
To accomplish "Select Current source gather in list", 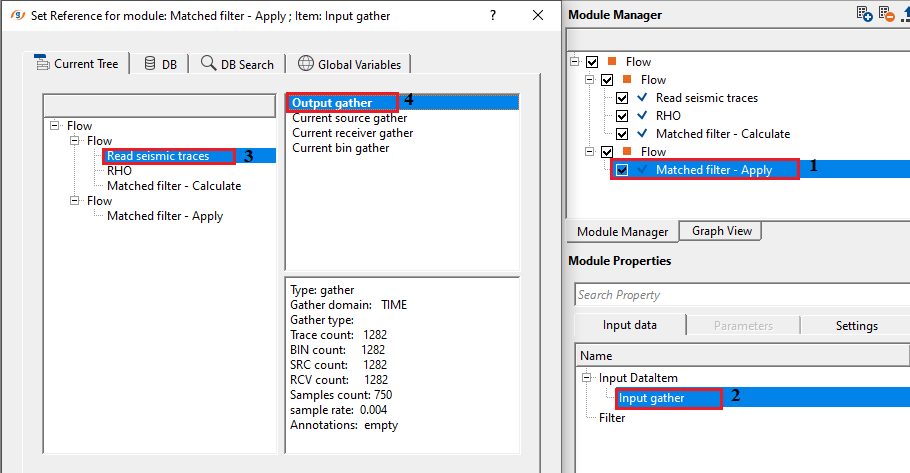I will [349, 118].
